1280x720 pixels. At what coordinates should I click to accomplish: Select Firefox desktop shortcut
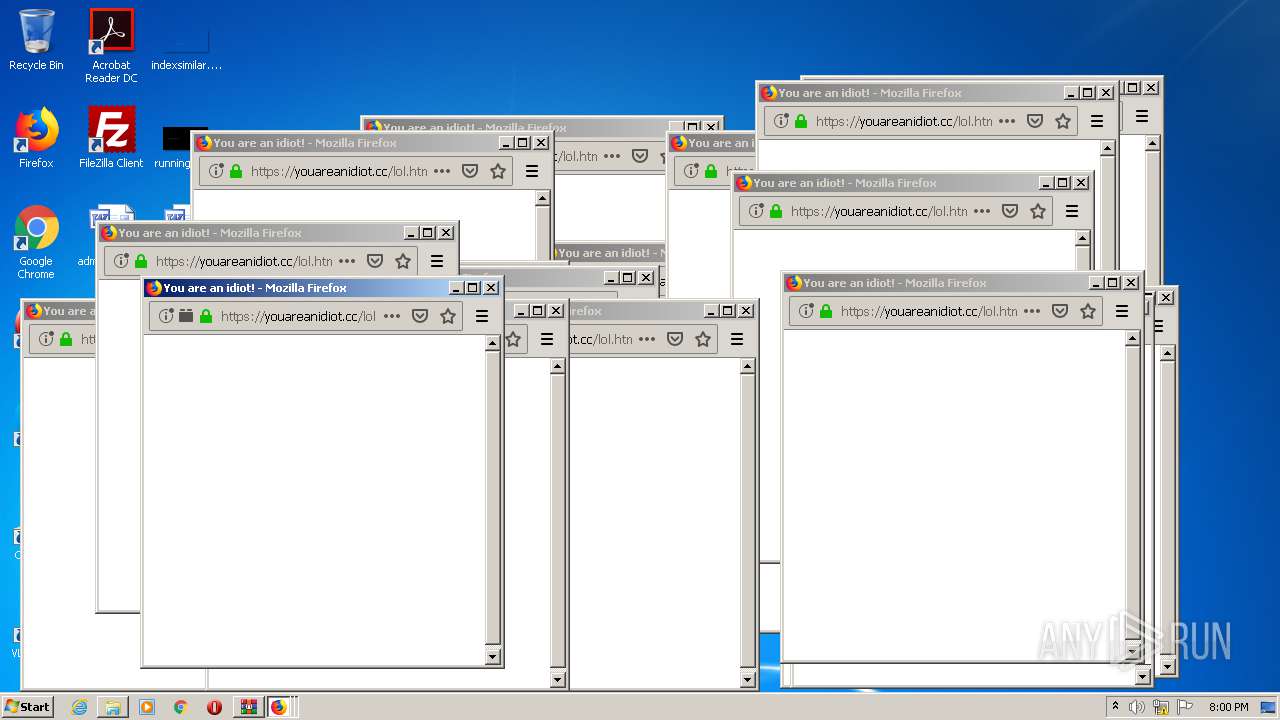(x=36, y=138)
